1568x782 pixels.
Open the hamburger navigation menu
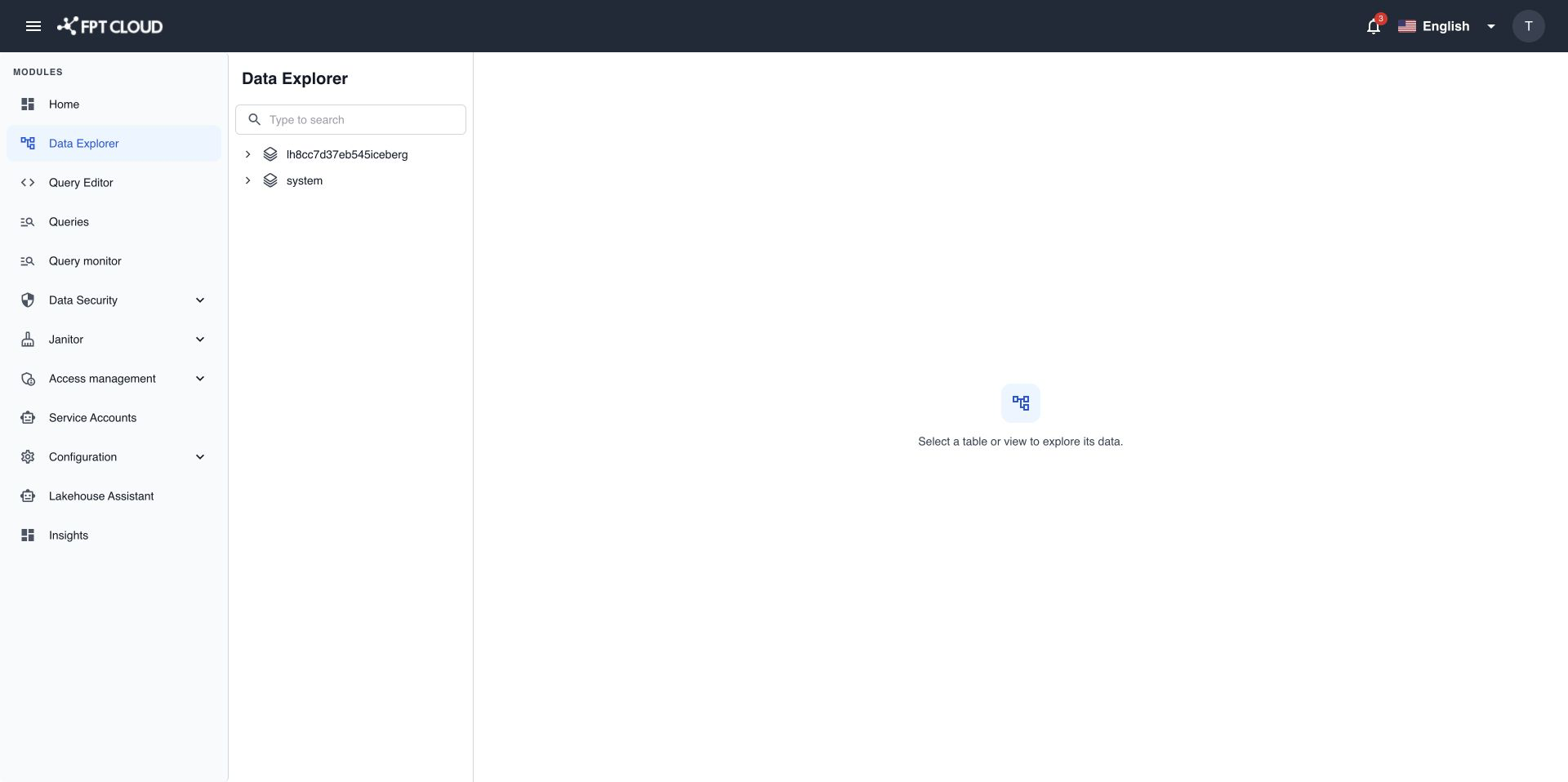coord(33,26)
